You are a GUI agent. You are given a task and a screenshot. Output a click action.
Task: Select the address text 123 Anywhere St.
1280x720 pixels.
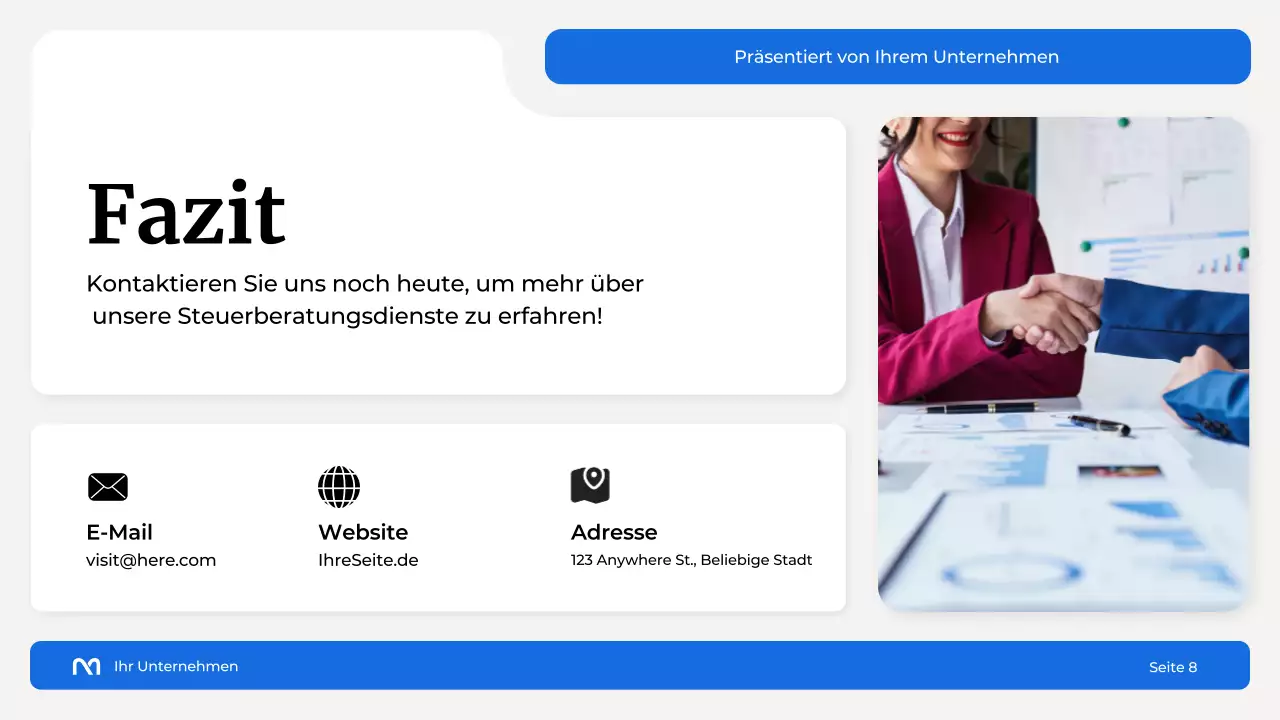pos(691,560)
